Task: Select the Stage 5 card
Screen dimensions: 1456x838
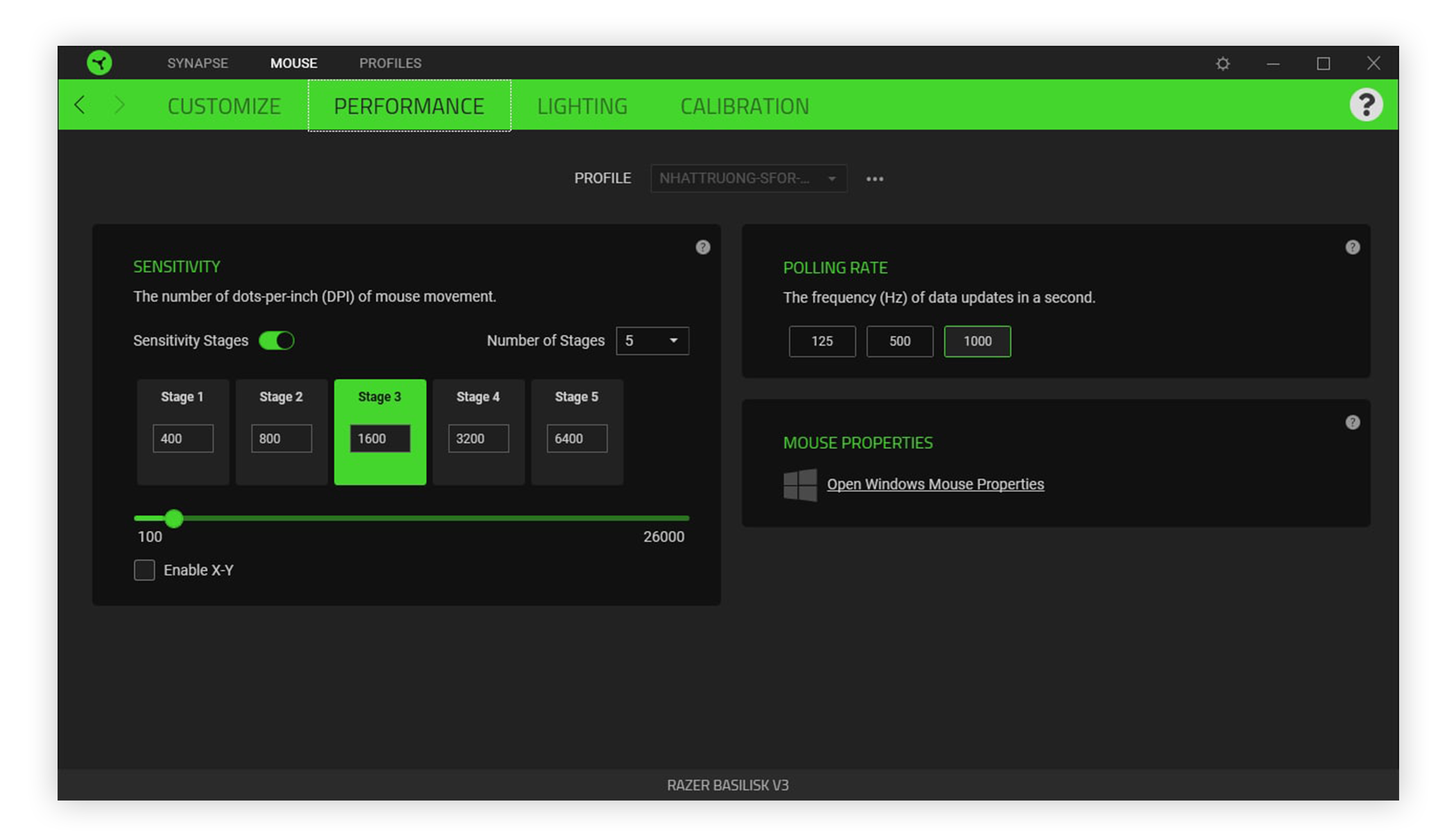Action: 577,431
